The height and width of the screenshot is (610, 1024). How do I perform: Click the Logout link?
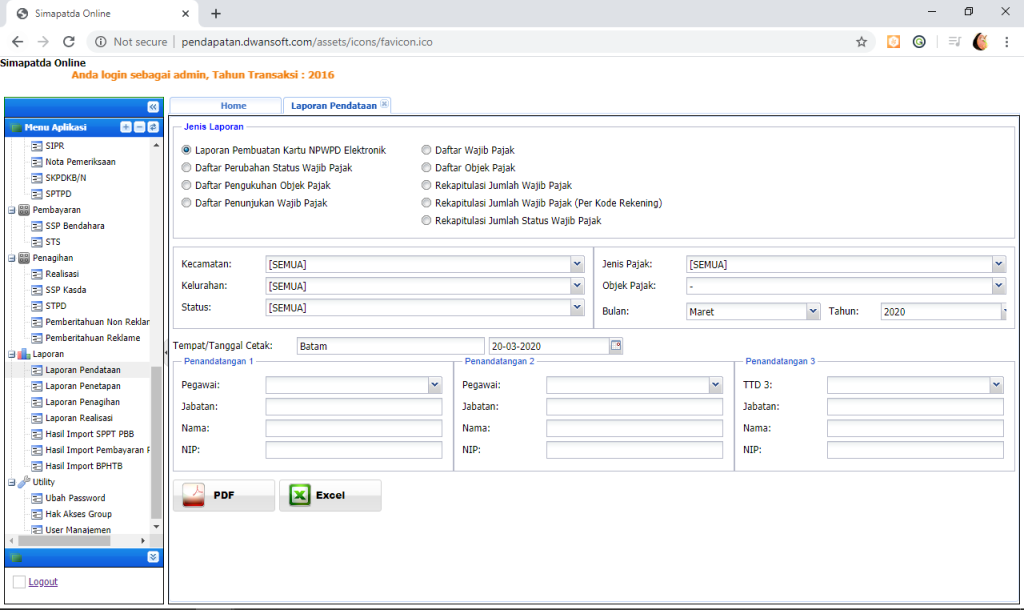[x=43, y=582]
